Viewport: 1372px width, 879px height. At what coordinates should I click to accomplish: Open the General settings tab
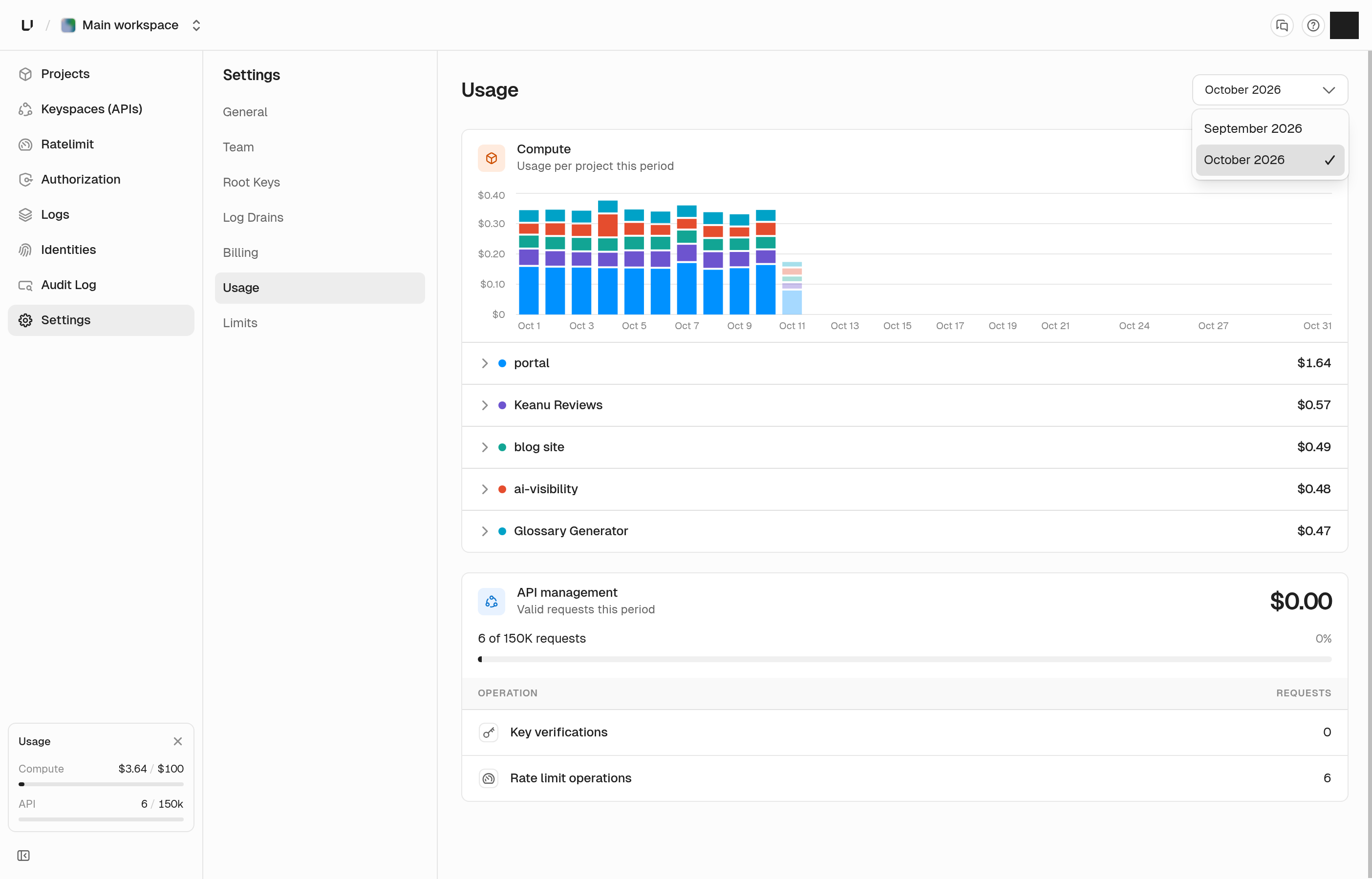tap(320, 112)
